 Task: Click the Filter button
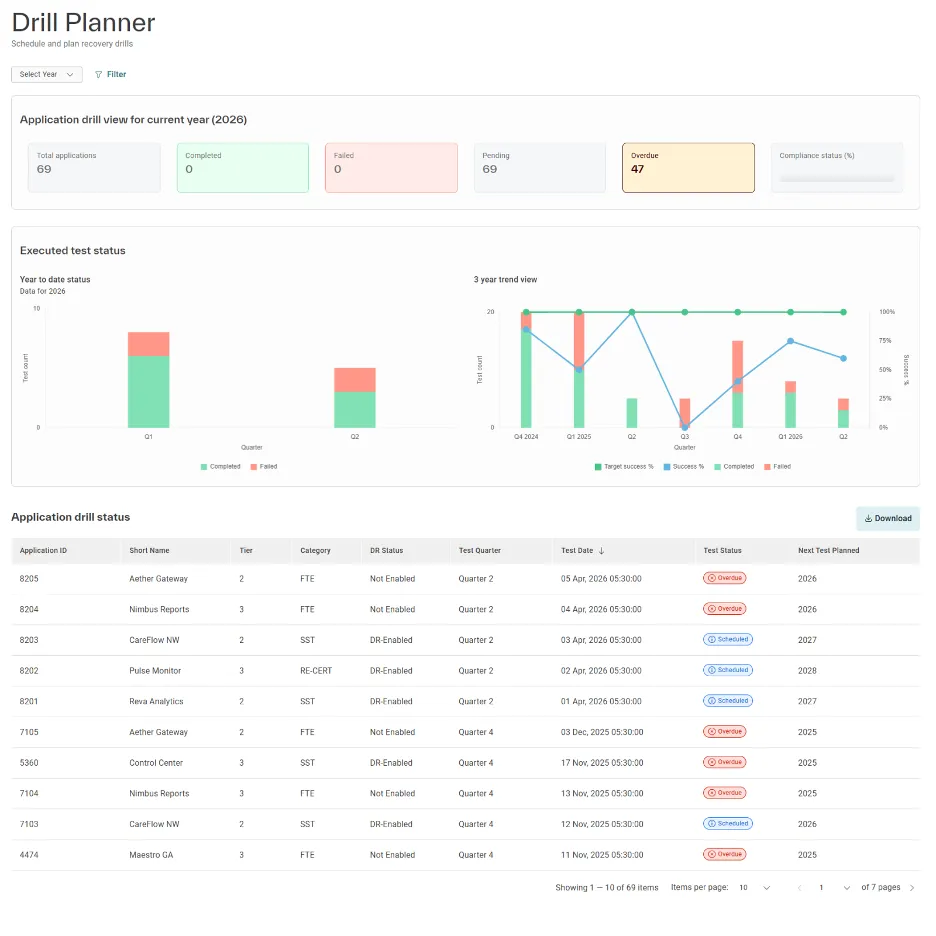(x=110, y=74)
